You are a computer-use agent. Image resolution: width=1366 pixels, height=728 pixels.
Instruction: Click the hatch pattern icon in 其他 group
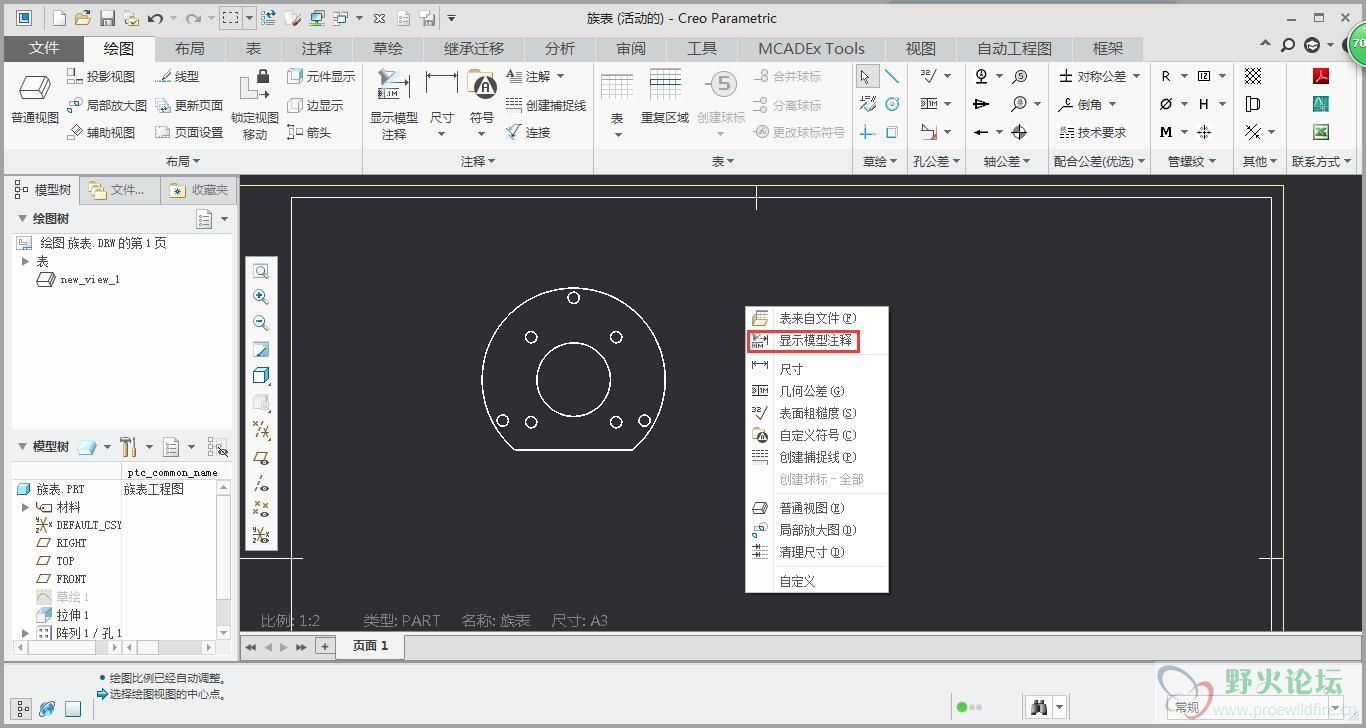click(x=1253, y=76)
